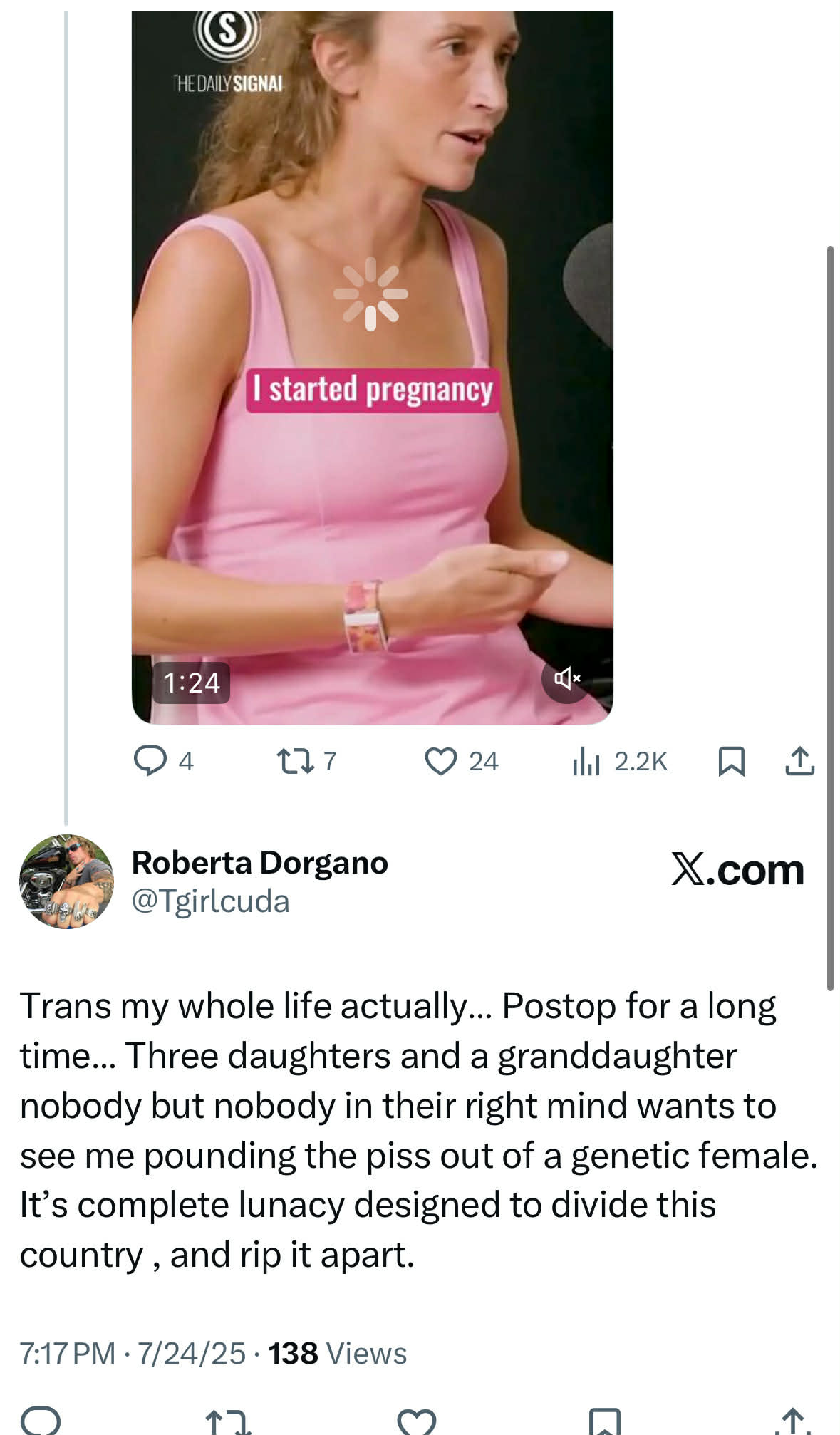Bookmark Roberta Dorgano's post
This screenshot has height=1435, width=840.
point(605,1421)
